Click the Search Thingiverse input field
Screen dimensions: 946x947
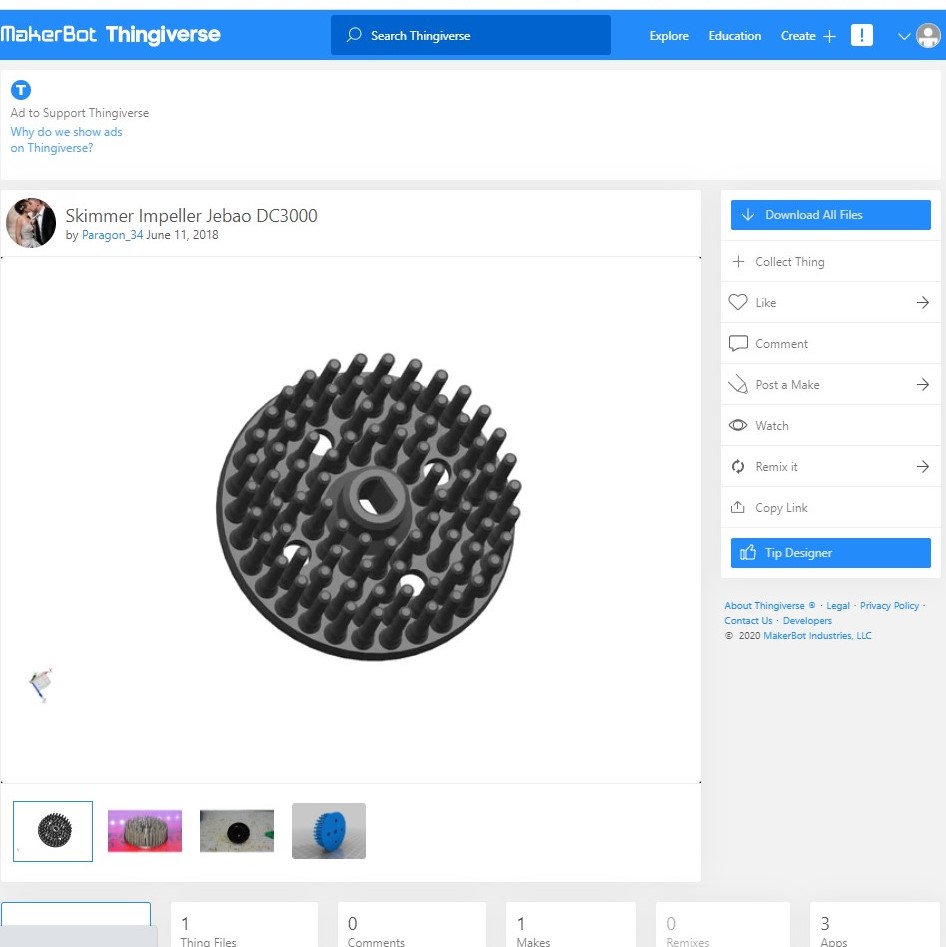[x=471, y=35]
